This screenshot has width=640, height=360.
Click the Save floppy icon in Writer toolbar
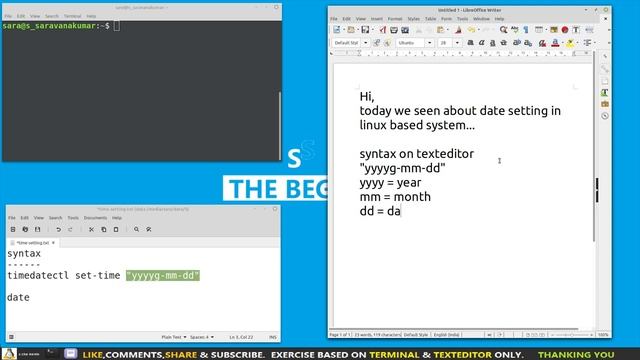(365, 30)
